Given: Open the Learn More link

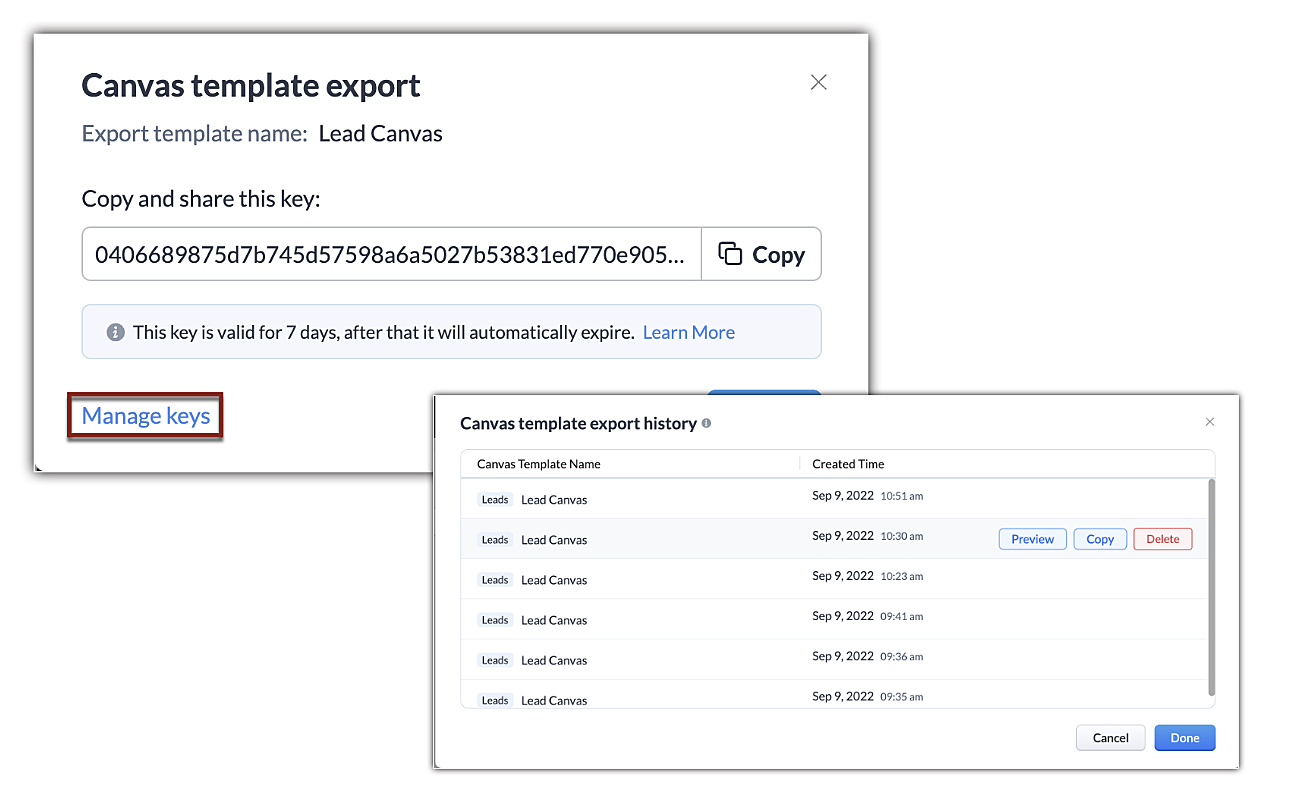Looking at the screenshot, I should tap(688, 332).
